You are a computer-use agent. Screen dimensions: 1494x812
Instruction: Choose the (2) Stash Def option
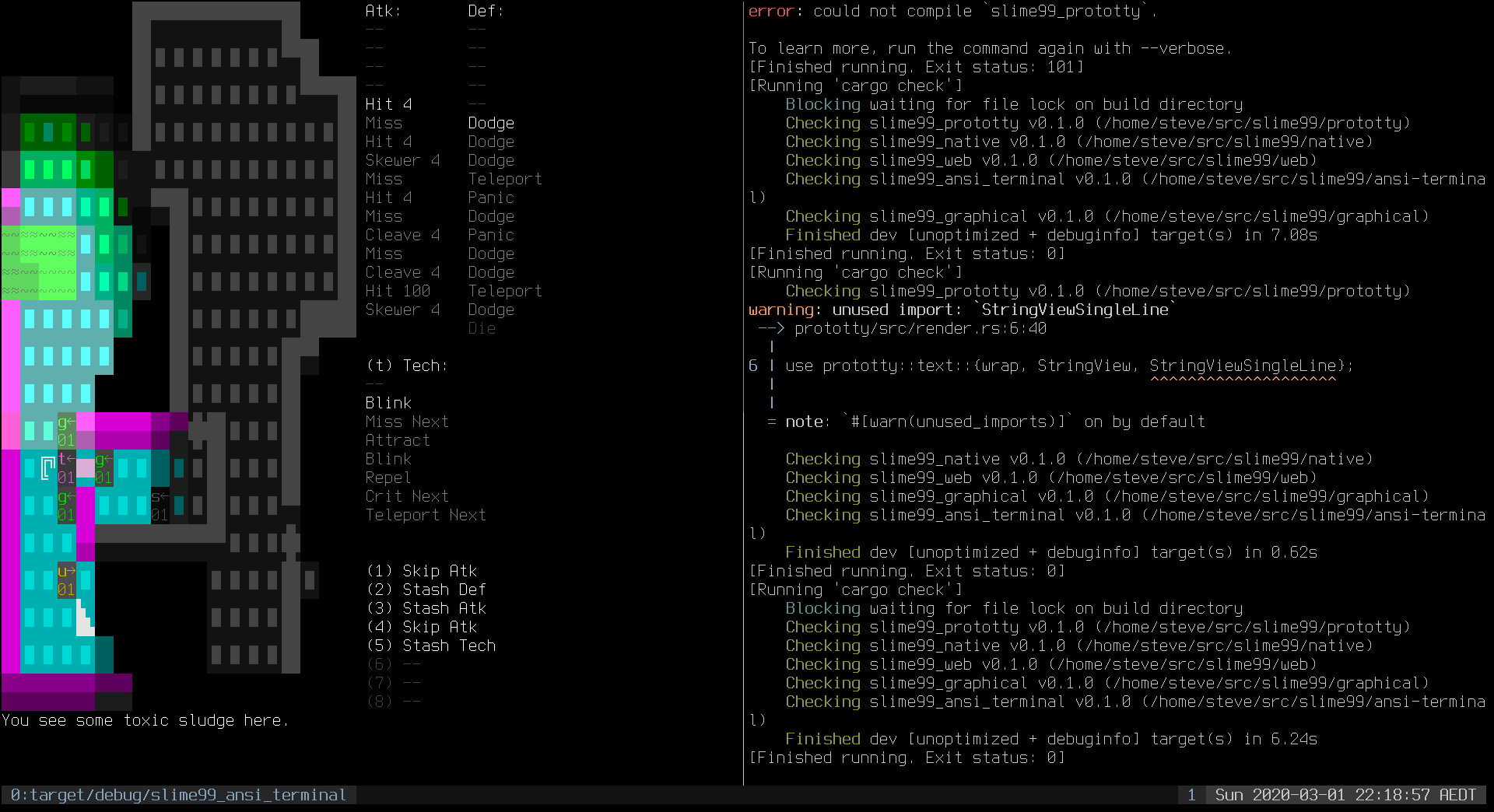(x=426, y=589)
